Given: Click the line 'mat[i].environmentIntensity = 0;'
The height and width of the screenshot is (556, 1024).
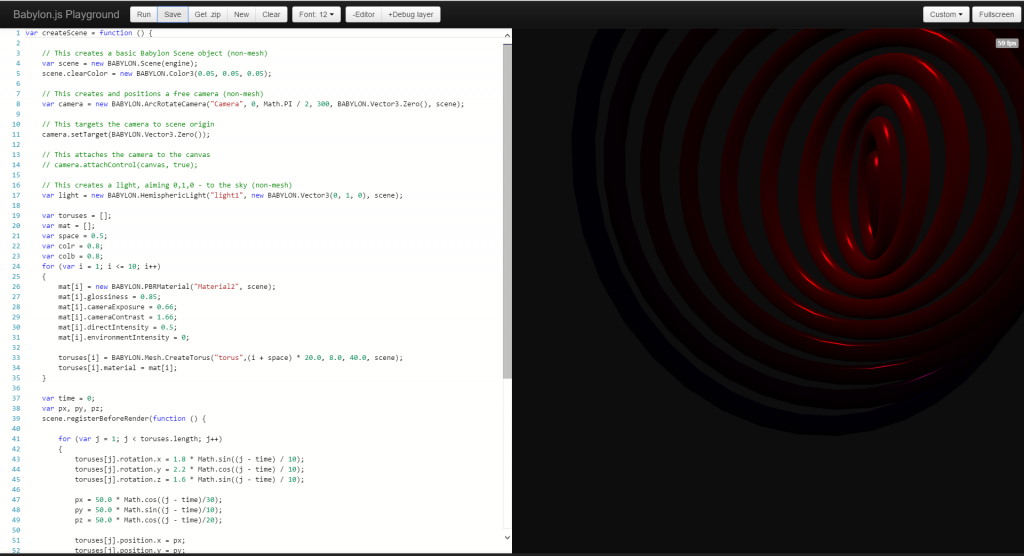Looking at the screenshot, I should click(123, 338).
